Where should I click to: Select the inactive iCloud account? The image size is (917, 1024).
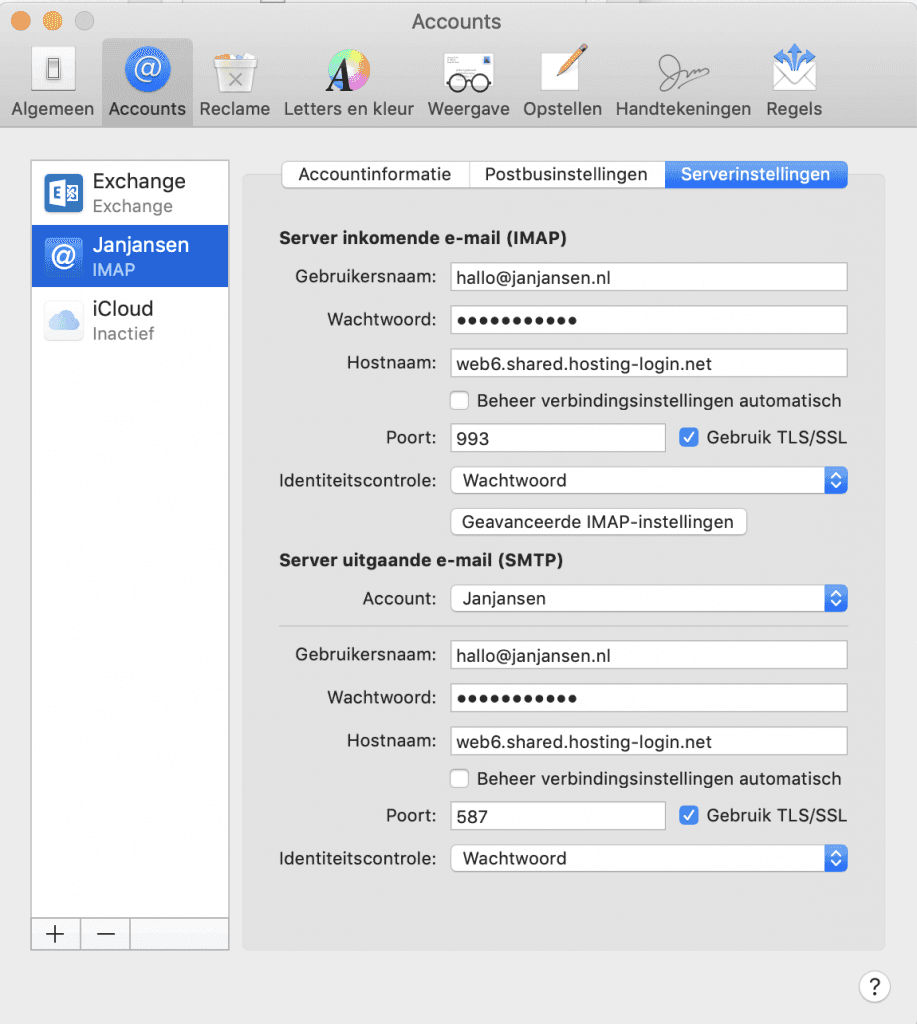coord(130,320)
